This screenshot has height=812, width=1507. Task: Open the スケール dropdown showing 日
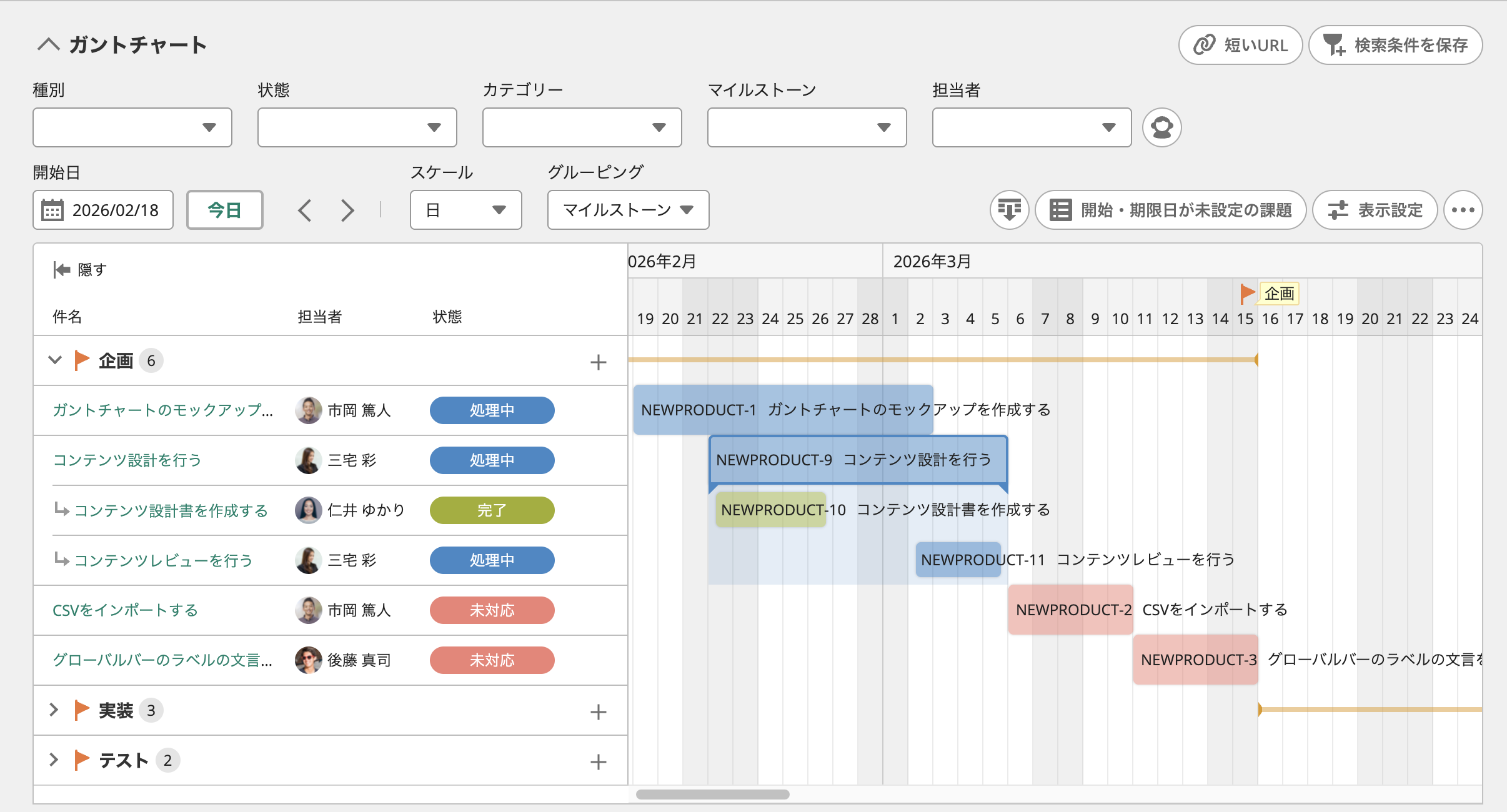(x=465, y=210)
